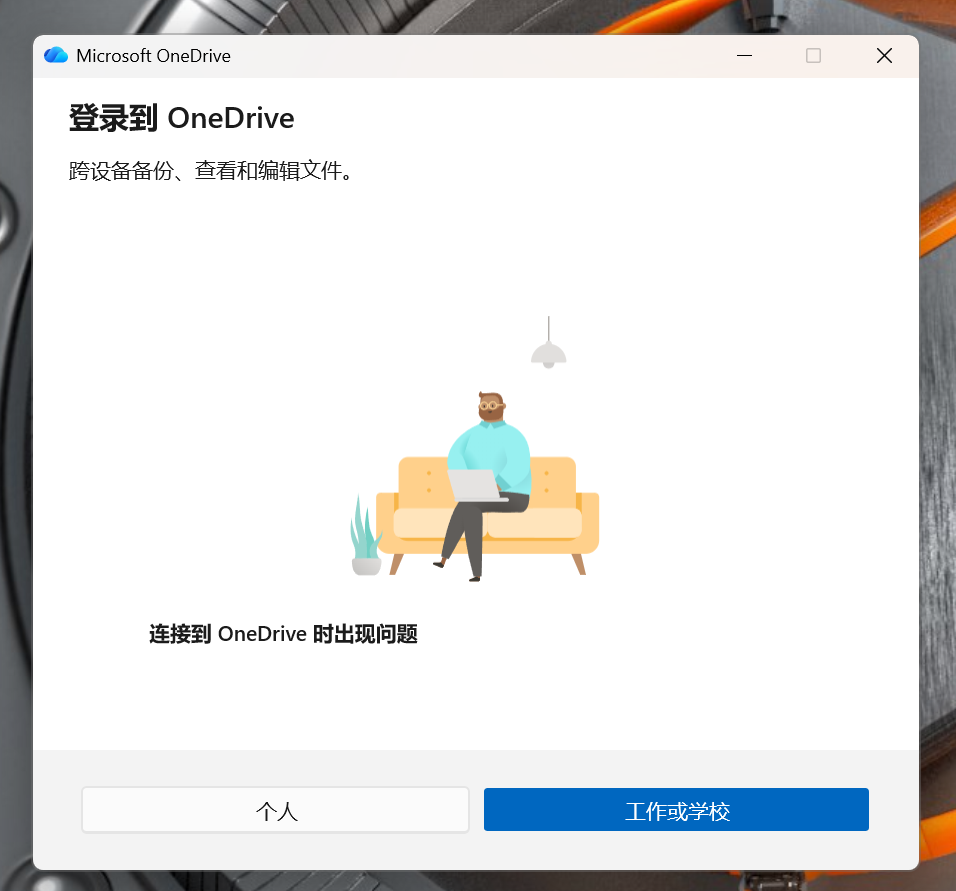956x891 pixels.
Task: Click the 跨设备备份、查看和编辑文件 subtitle text
Action: click(211, 171)
